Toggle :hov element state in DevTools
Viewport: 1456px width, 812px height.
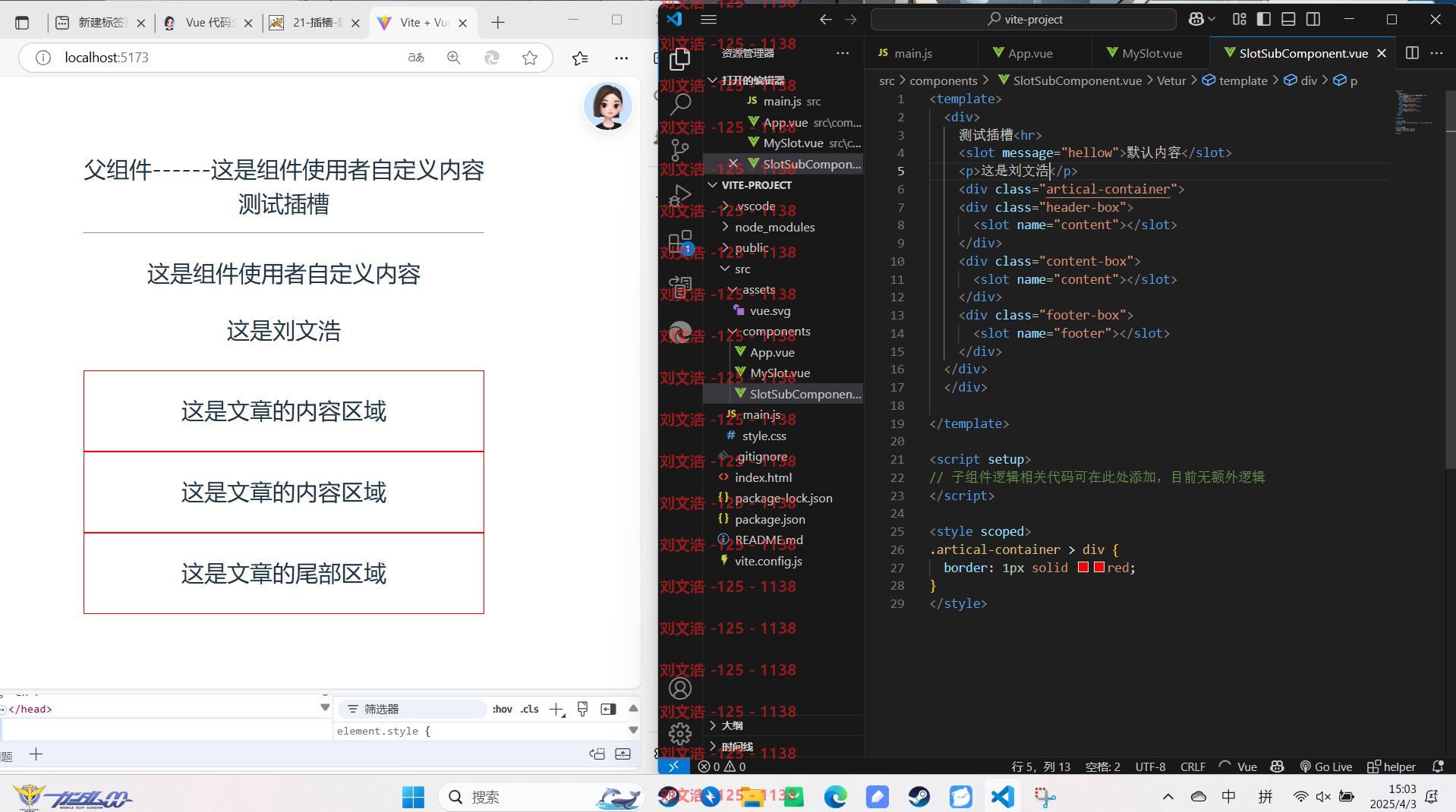pyautogui.click(x=502, y=709)
